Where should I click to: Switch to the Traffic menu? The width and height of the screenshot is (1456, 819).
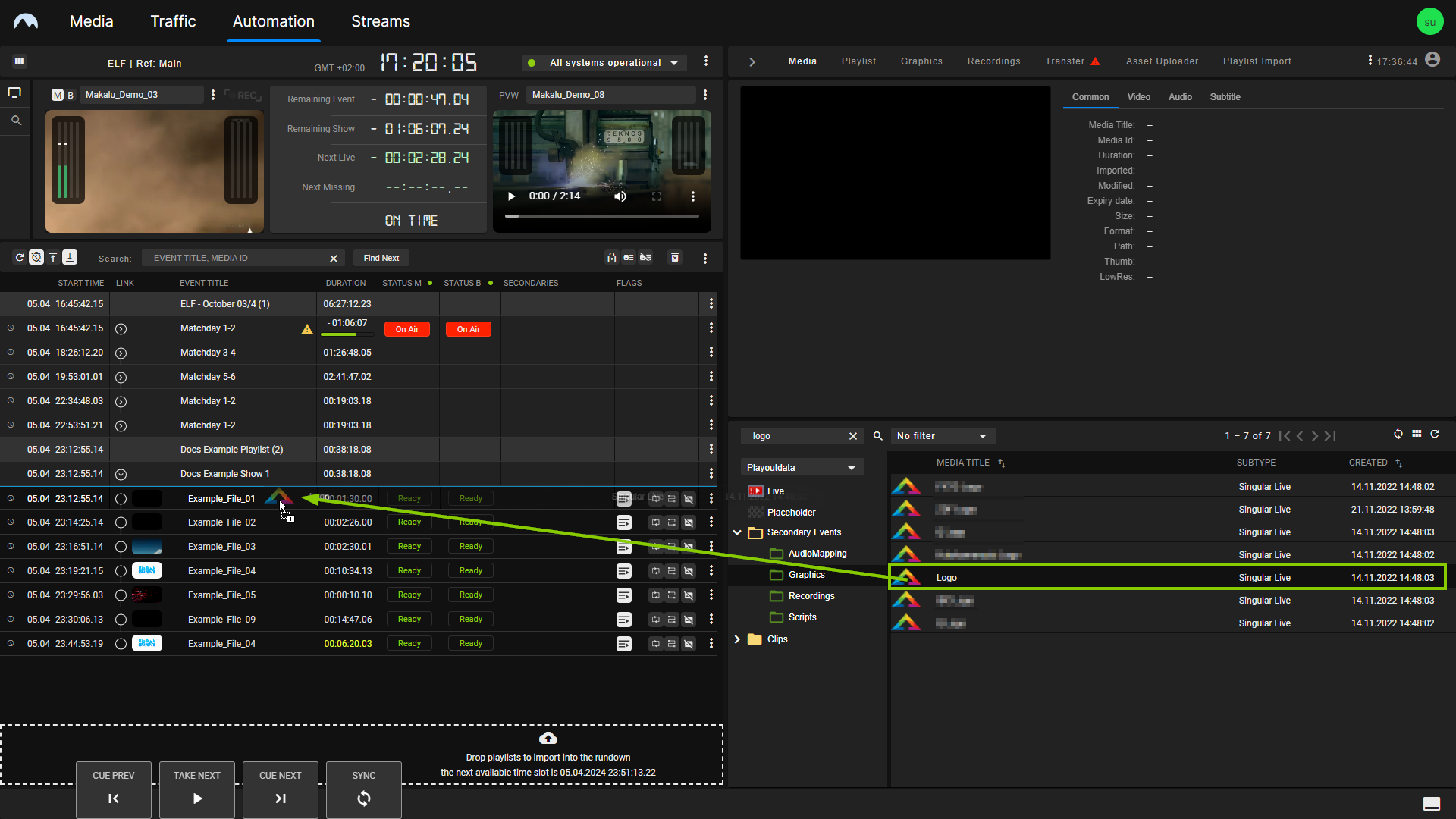click(173, 21)
